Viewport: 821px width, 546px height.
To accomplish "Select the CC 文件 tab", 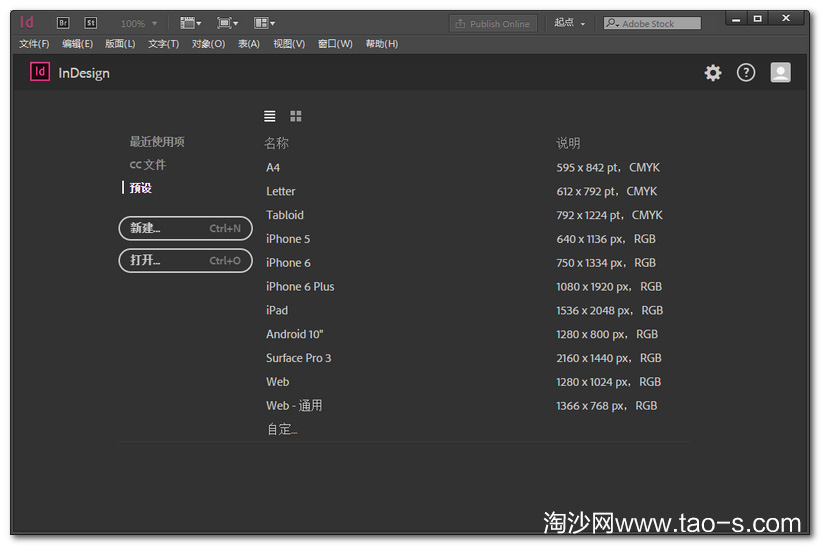I will tap(148, 165).
